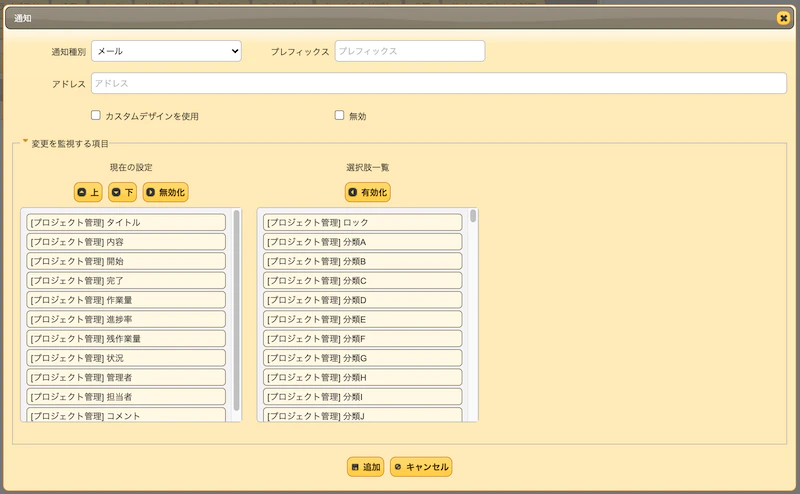Select [プロジェクト管理] 分類G option

click(363, 358)
